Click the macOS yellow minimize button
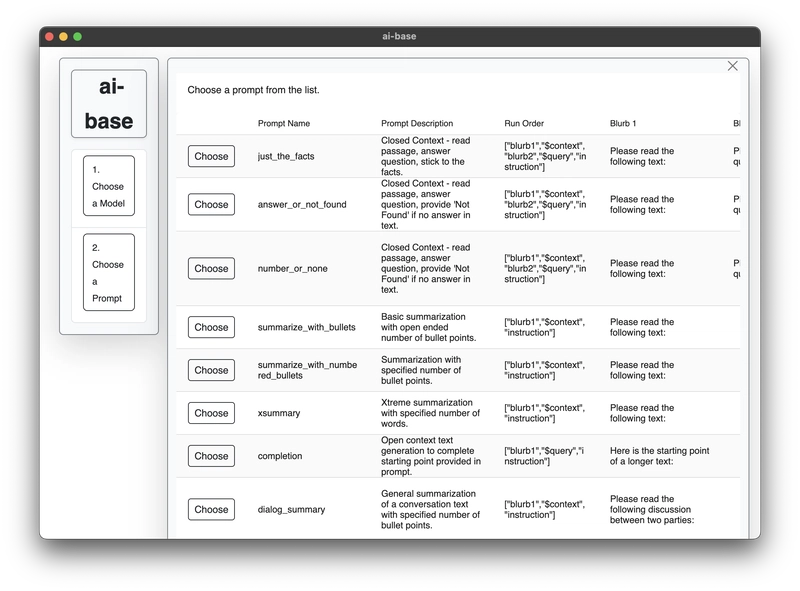 63,36
